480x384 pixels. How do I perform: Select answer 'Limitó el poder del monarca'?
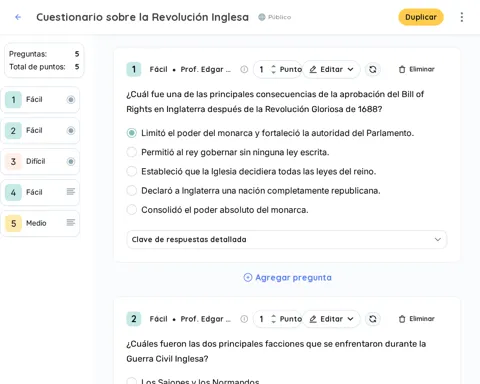(x=132, y=133)
